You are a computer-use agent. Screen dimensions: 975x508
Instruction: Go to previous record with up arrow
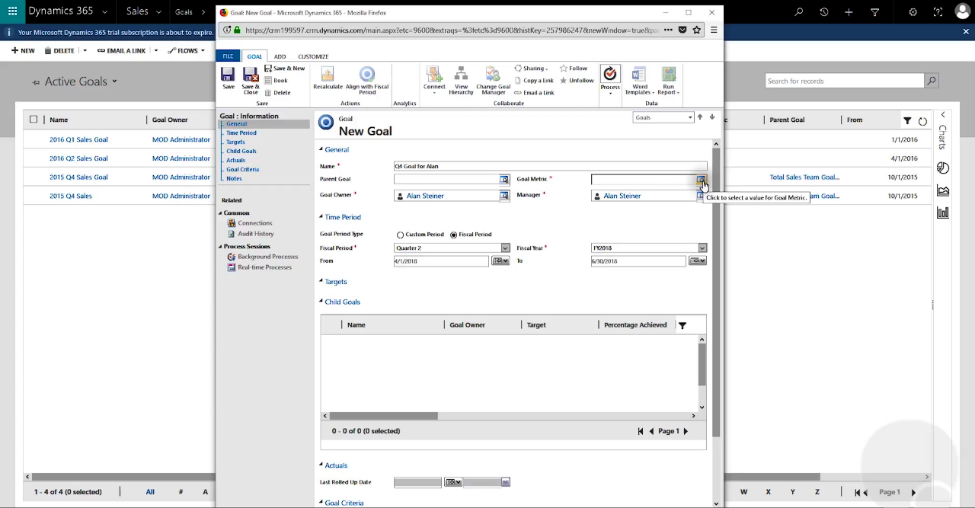[700, 118]
